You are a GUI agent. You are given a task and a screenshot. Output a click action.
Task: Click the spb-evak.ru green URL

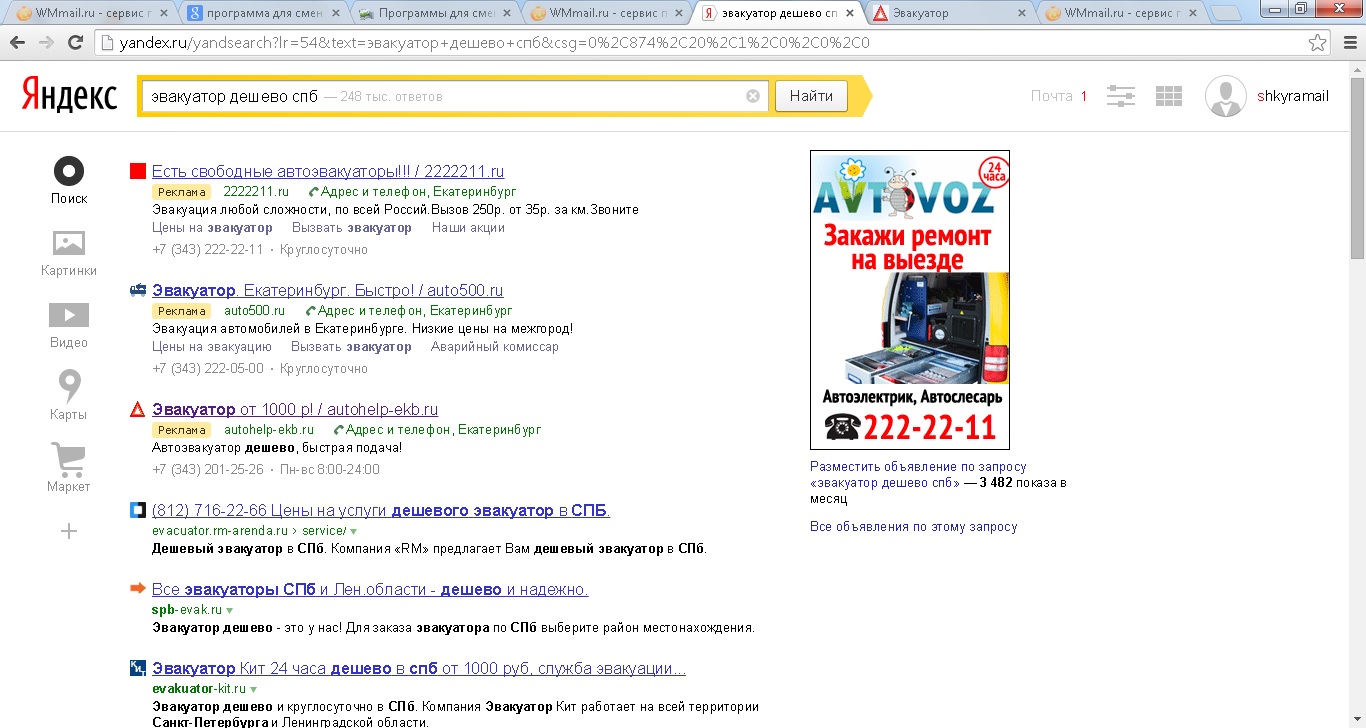pyautogui.click(x=187, y=609)
